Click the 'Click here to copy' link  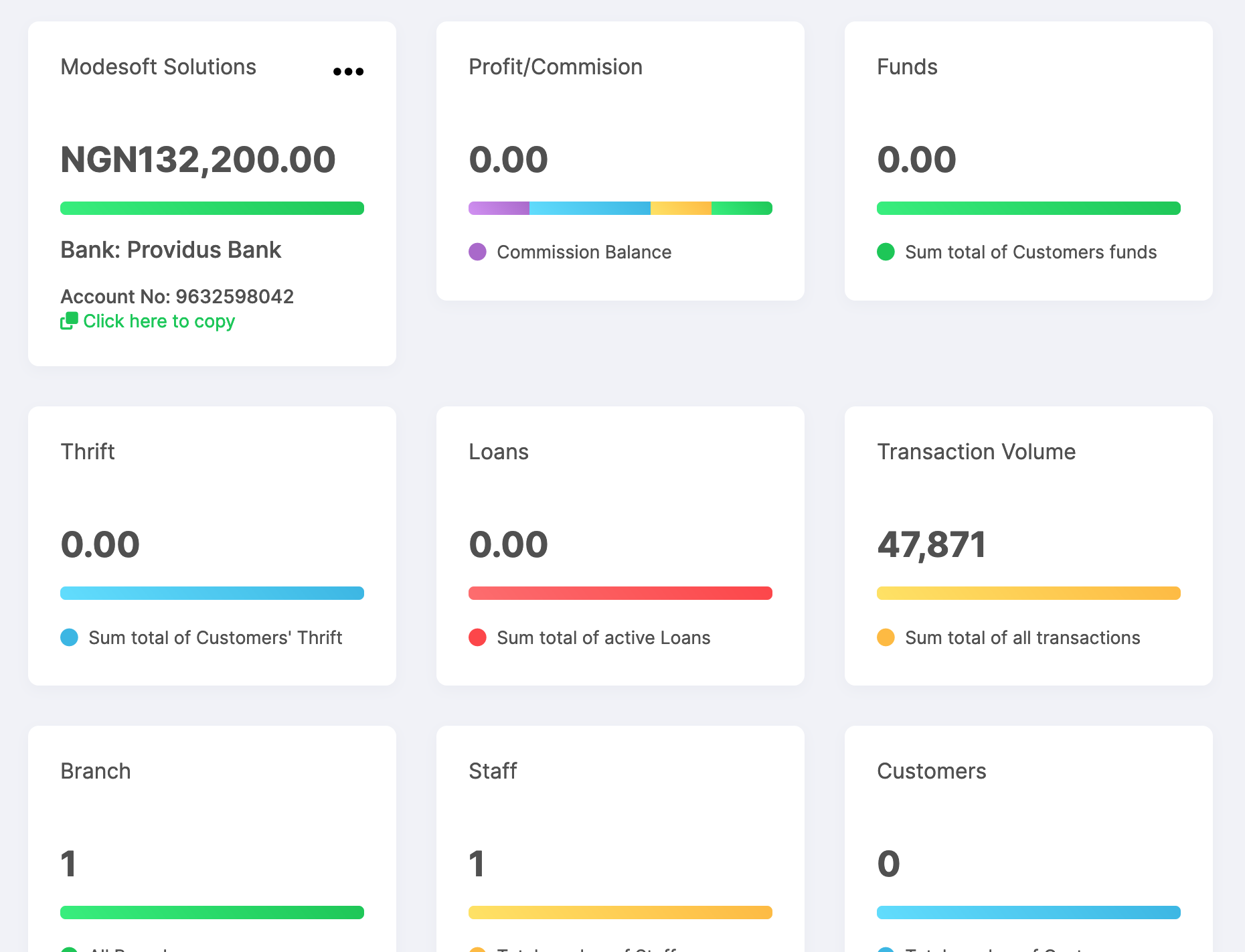[x=159, y=321]
